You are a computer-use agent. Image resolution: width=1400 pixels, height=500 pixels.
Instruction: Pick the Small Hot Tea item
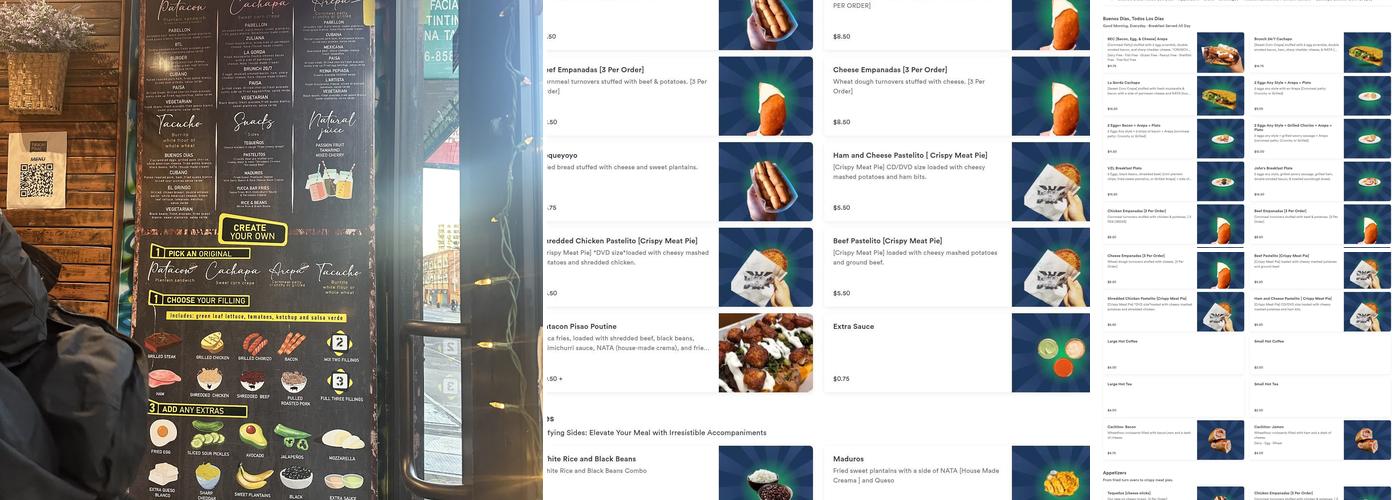[x=1320, y=396]
